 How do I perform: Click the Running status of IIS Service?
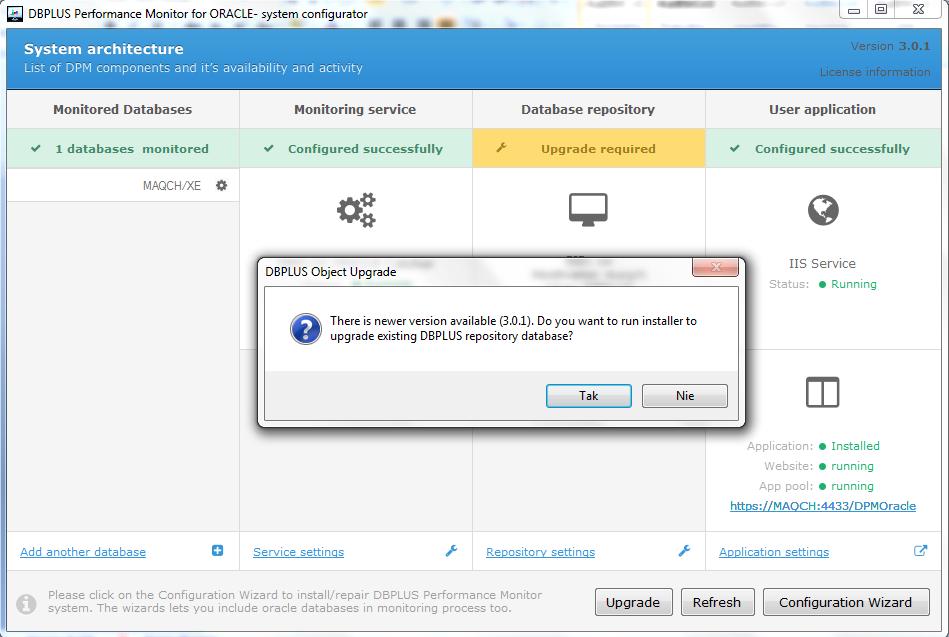click(x=853, y=284)
